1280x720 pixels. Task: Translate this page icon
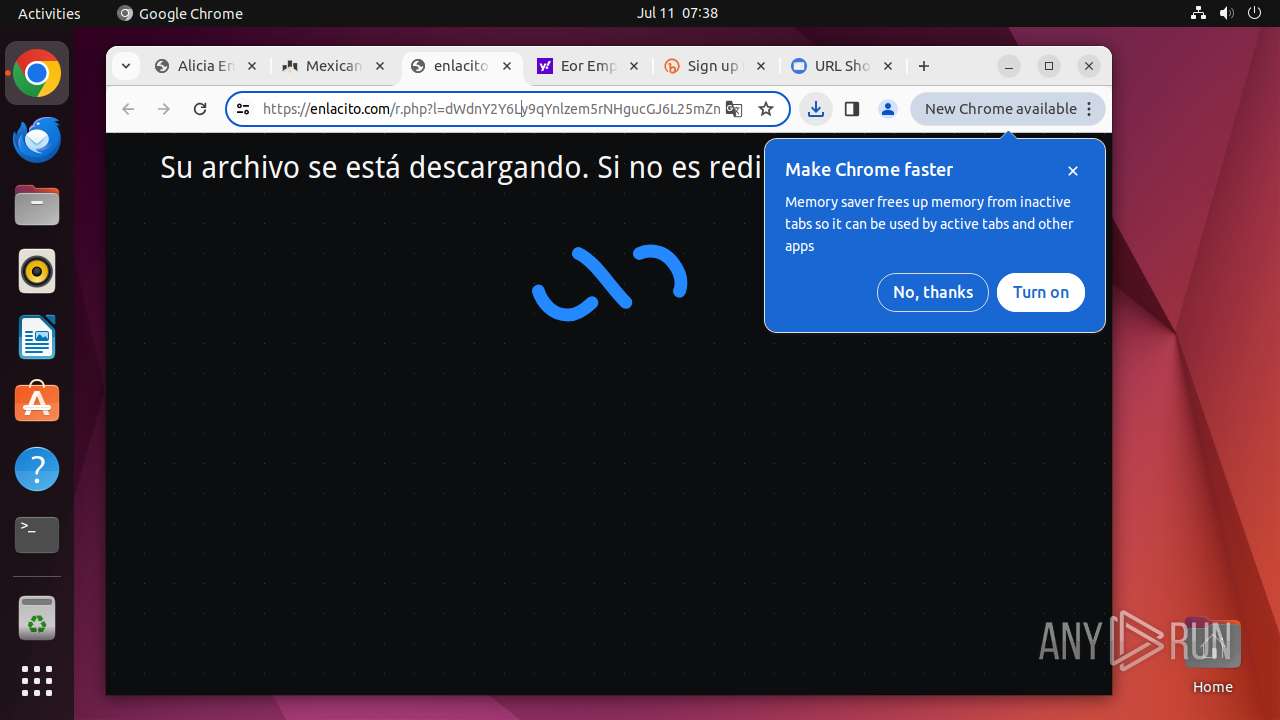point(734,109)
